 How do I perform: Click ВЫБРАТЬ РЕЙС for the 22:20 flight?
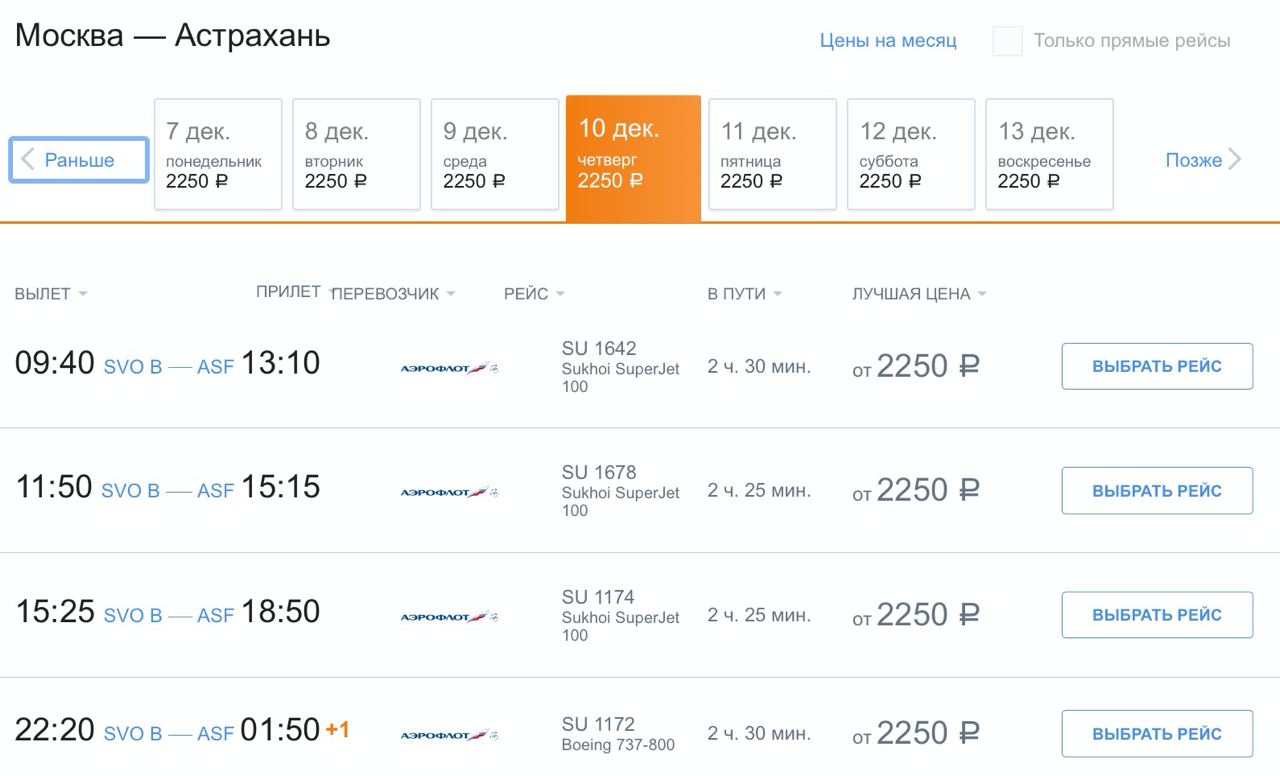[x=1157, y=733]
